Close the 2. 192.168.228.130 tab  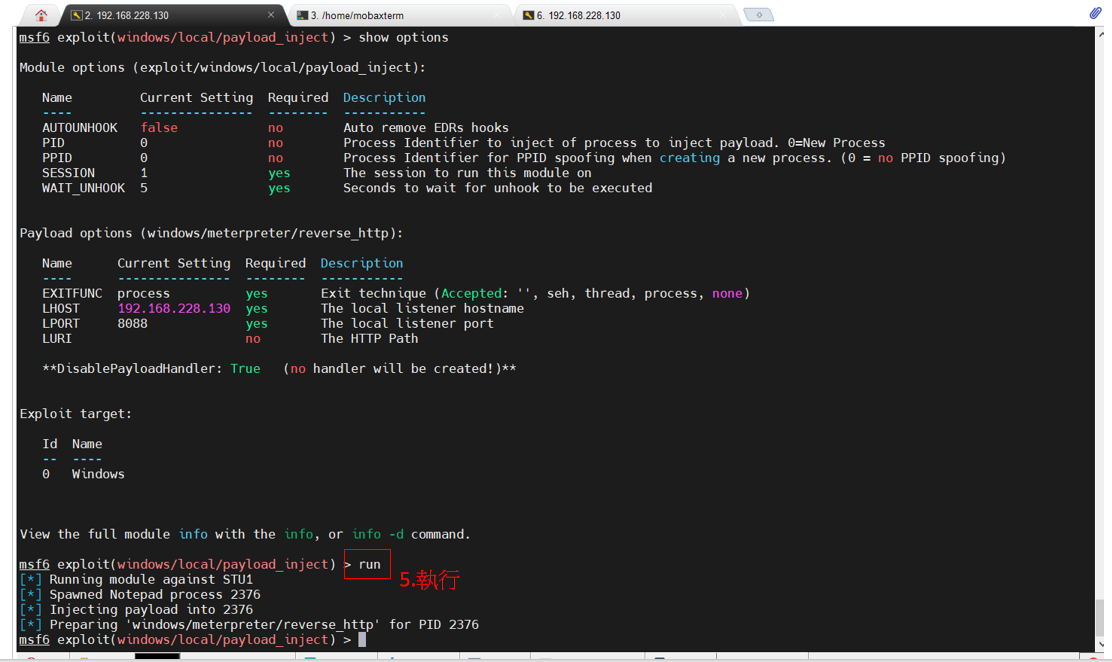click(271, 15)
